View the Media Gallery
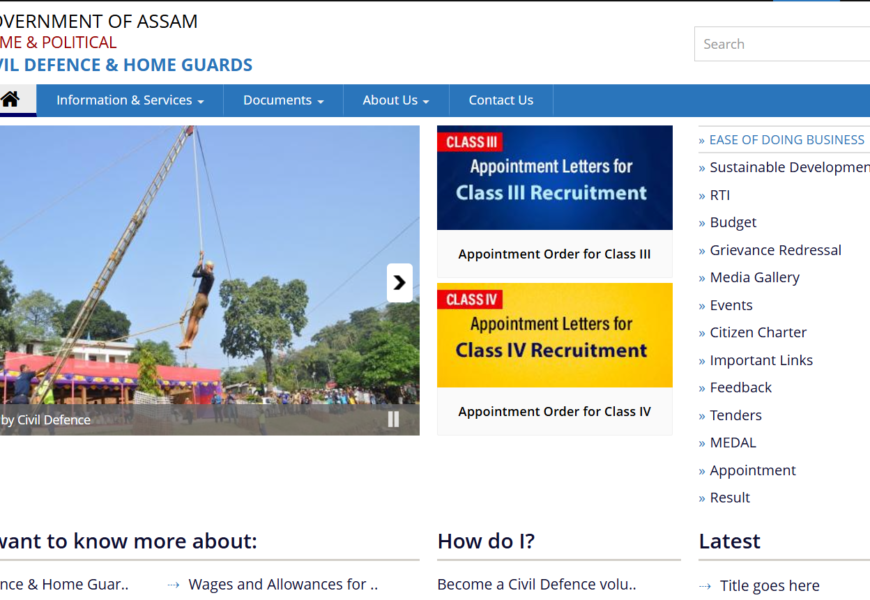This screenshot has width=870, height=600. [754, 277]
